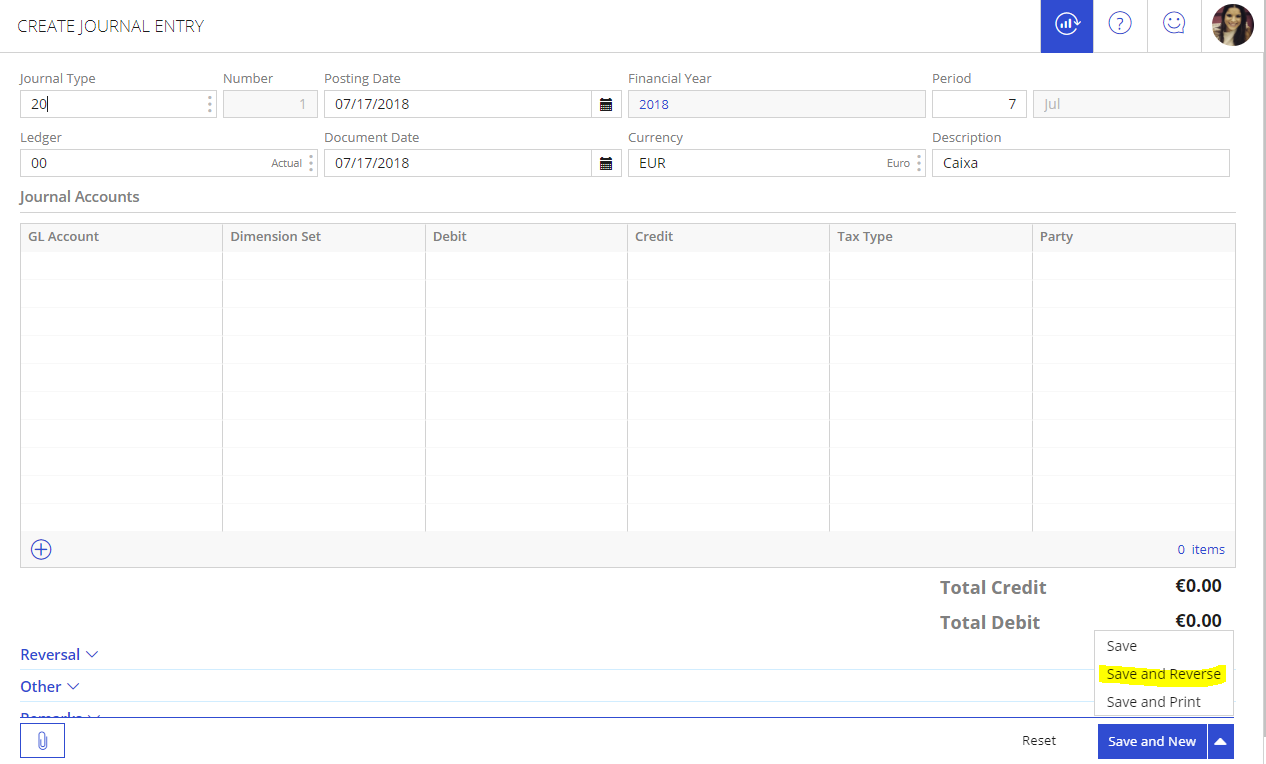Click the Posting Date field
The height and width of the screenshot is (764, 1266).
point(458,104)
